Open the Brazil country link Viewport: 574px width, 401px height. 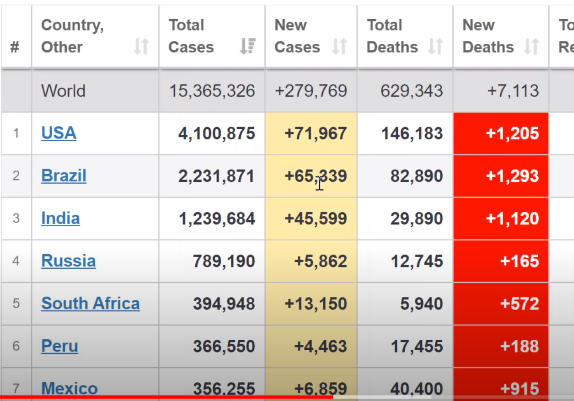point(64,176)
